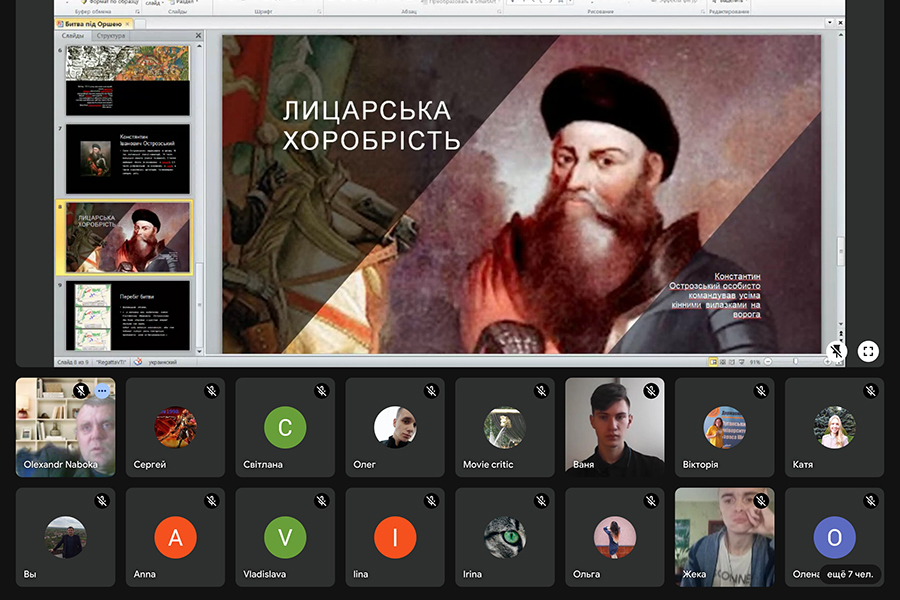This screenshot has height=600, width=900.
Task: Click thumbnail panel scroll down arrow
Action: coord(199,351)
